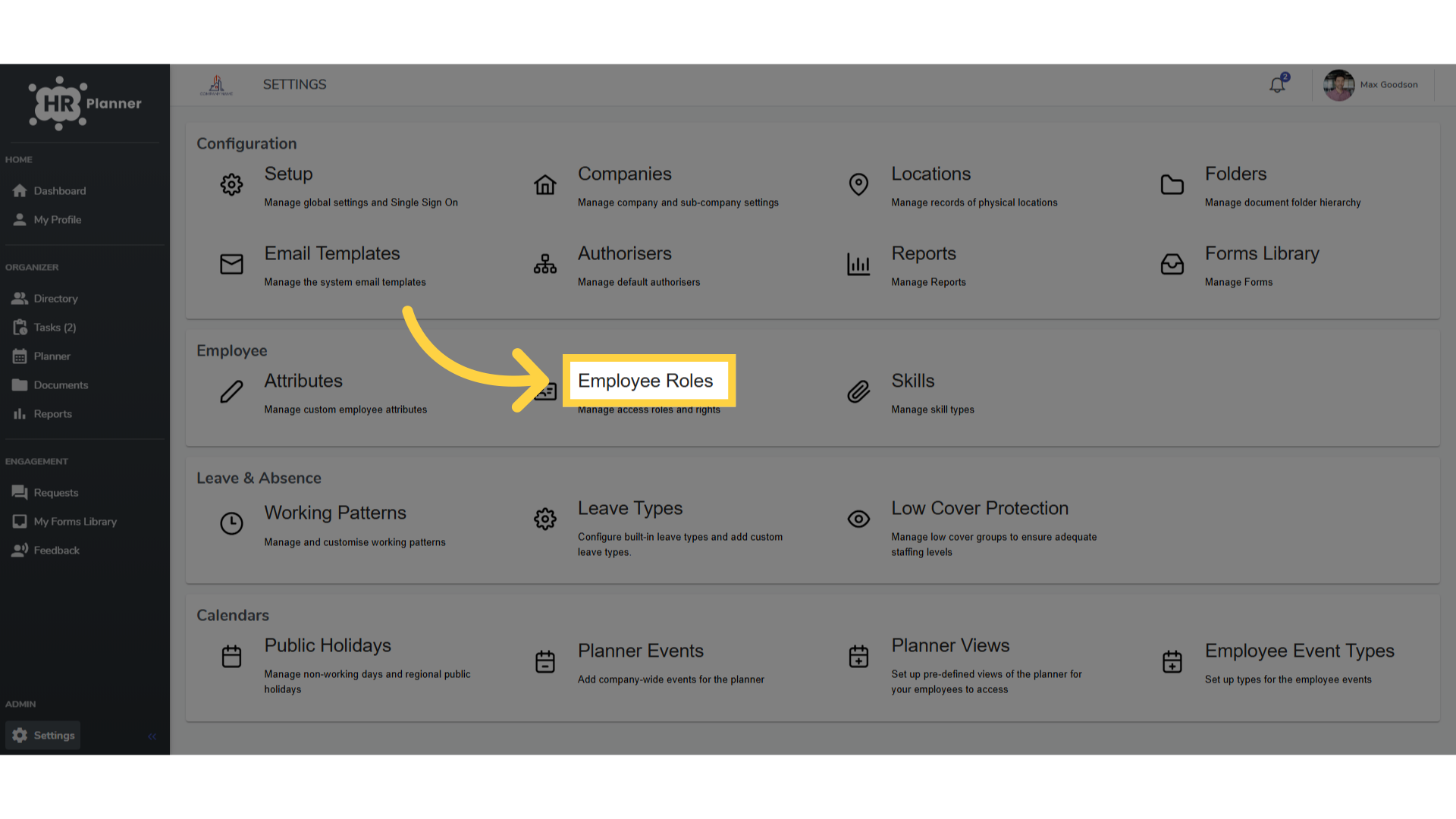Click the Attributes pencil icon
This screenshot has height=819, width=1456.
point(231,391)
